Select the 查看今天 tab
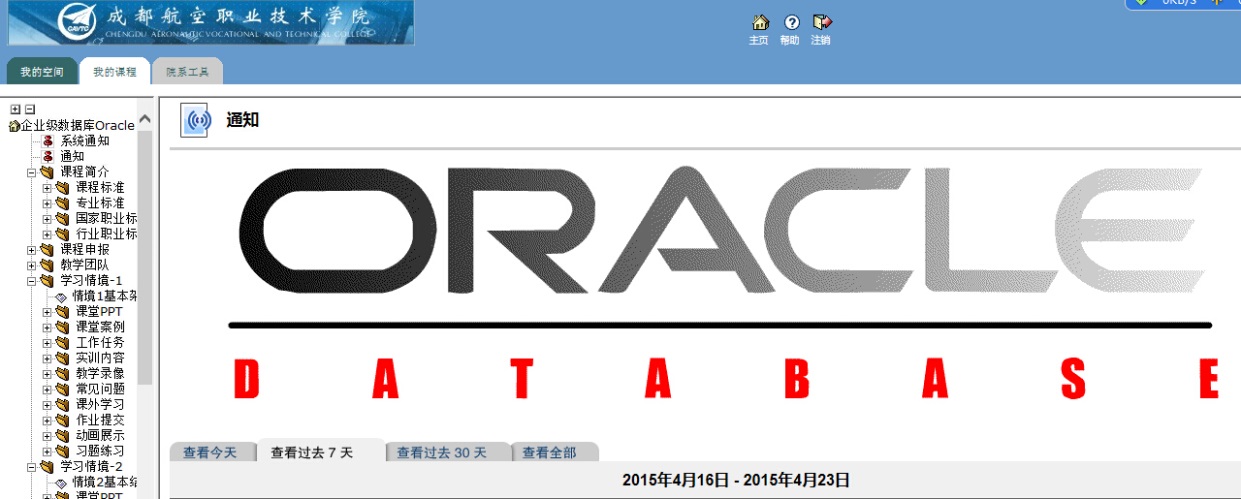Image resolution: width=1241 pixels, height=499 pixels. pos(211,452)
